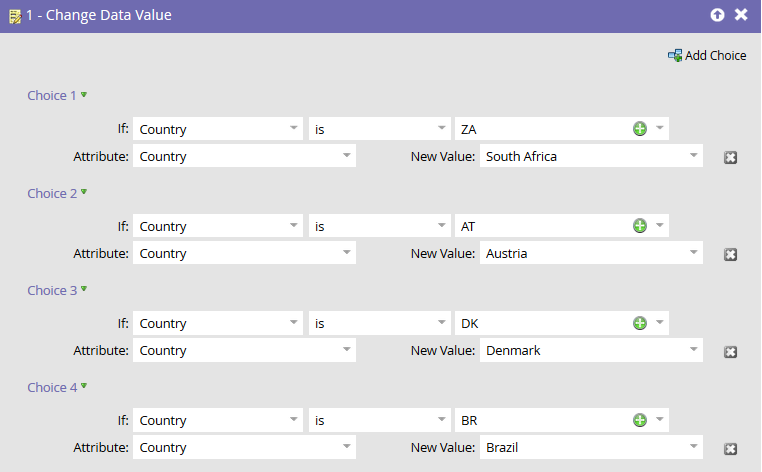Open Choice 2 label menu
Viewport: 762px width, 472px height.
84,192
